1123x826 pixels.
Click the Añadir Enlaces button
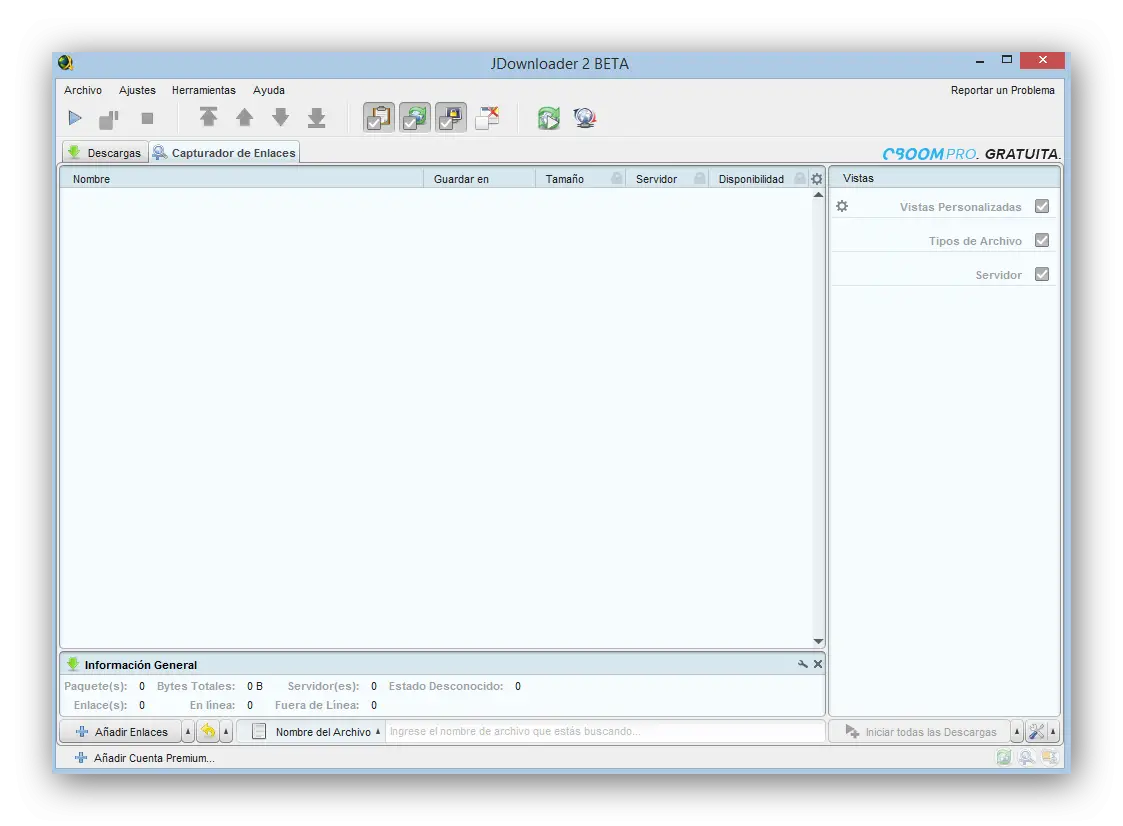[x=120, y=731]
